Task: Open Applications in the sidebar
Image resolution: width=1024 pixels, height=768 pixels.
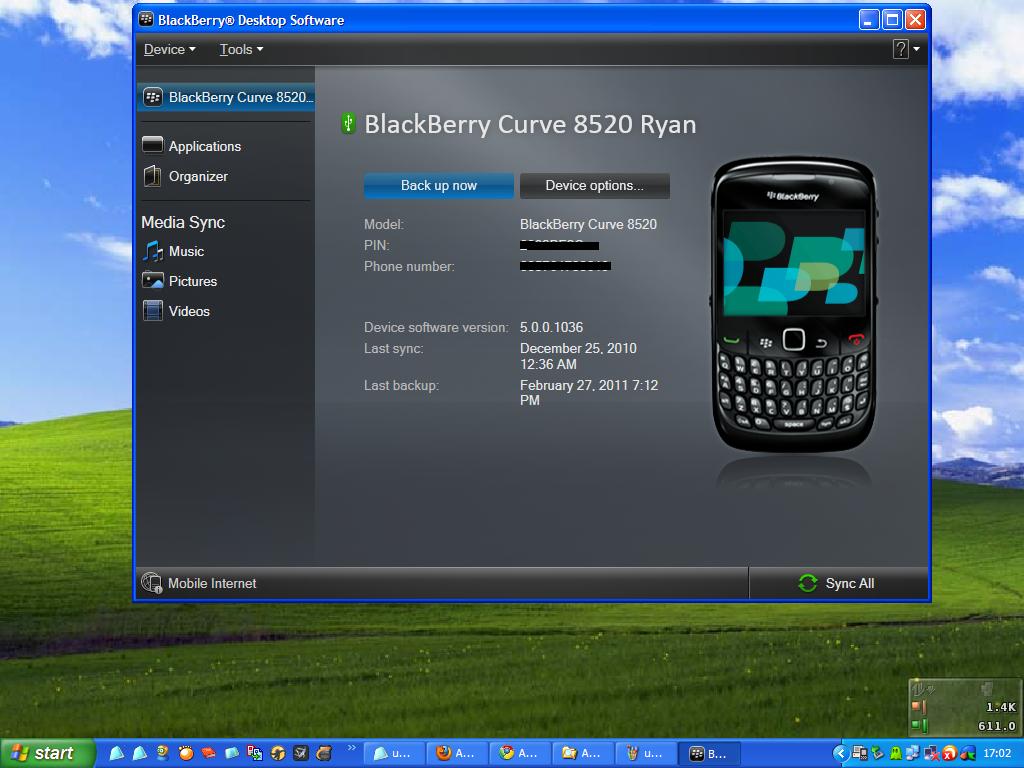Action: (x=204, y=146)
